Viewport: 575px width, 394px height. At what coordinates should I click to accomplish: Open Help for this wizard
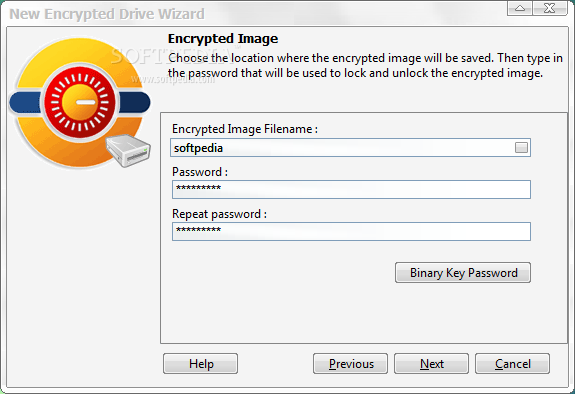coord(200,364)
